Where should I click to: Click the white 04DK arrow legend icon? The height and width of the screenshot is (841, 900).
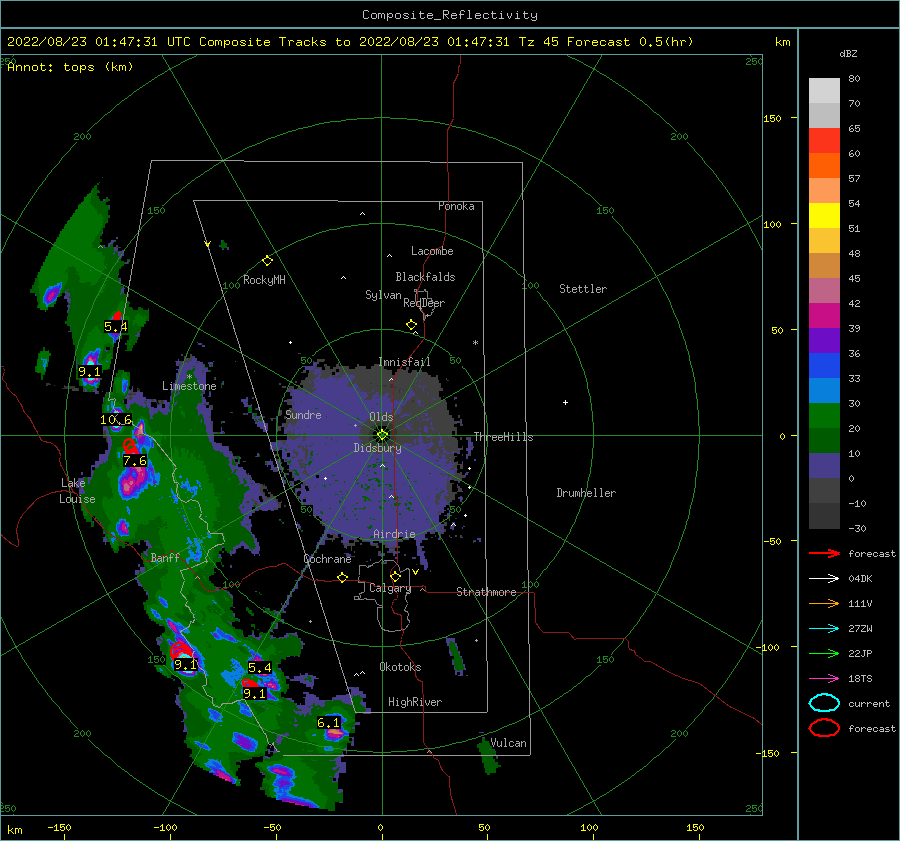(x=824, y=579)
